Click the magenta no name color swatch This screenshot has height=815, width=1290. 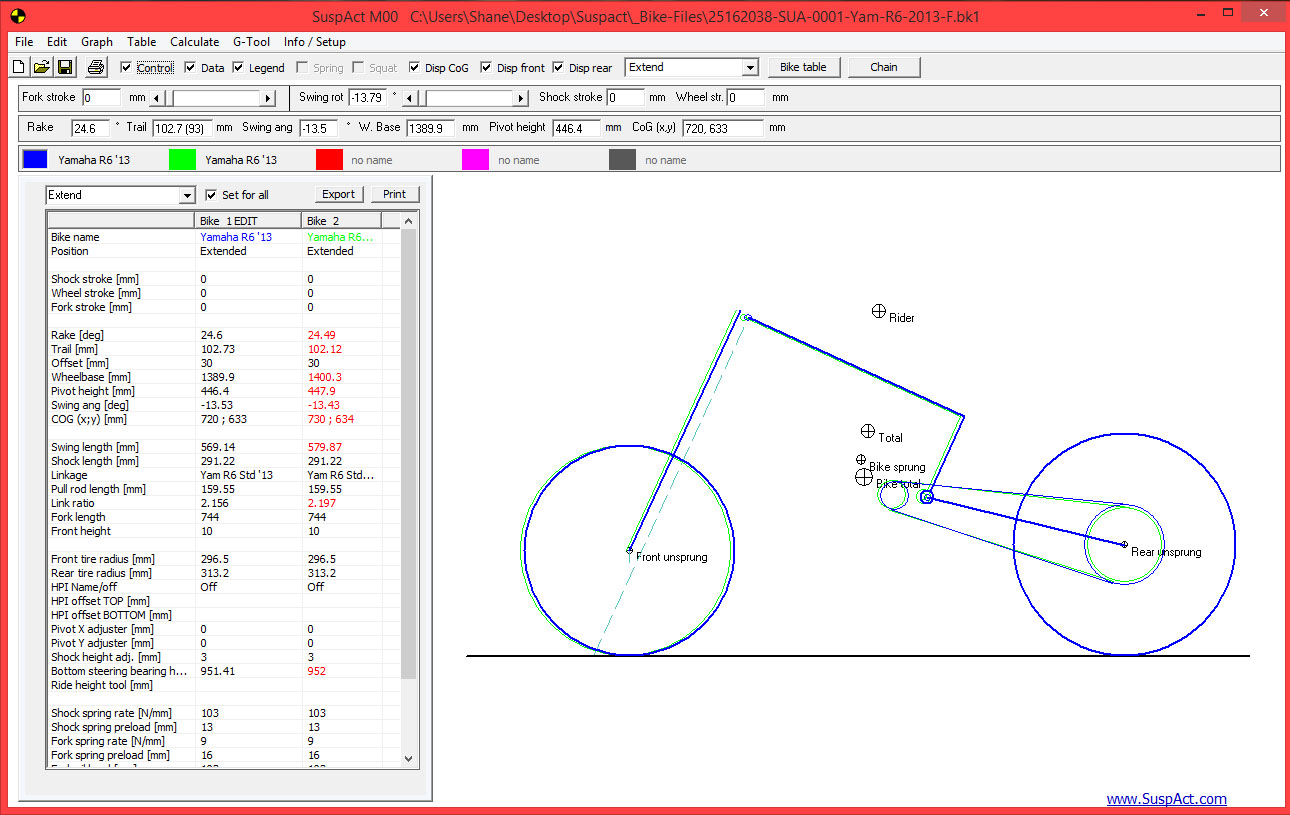(475, 159)
